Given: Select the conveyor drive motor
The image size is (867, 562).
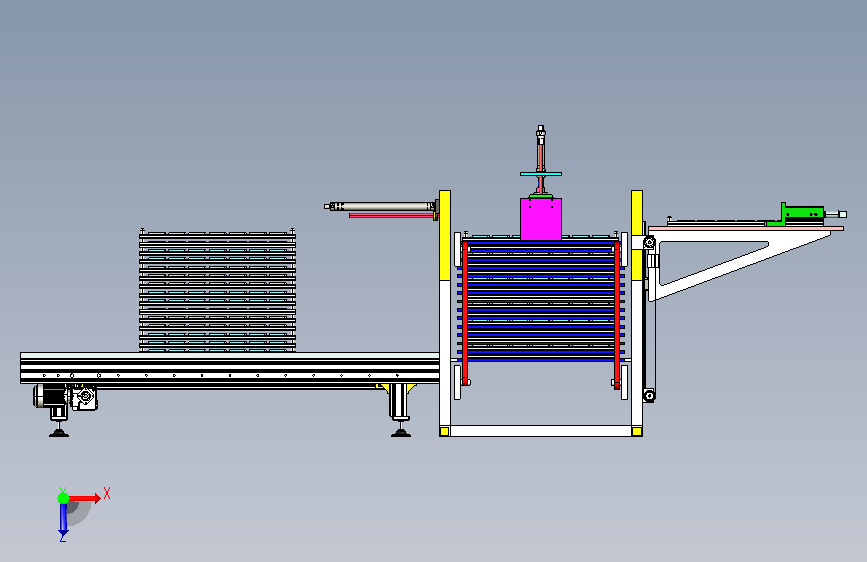Looking at the screenshot, I should point(50,396).
